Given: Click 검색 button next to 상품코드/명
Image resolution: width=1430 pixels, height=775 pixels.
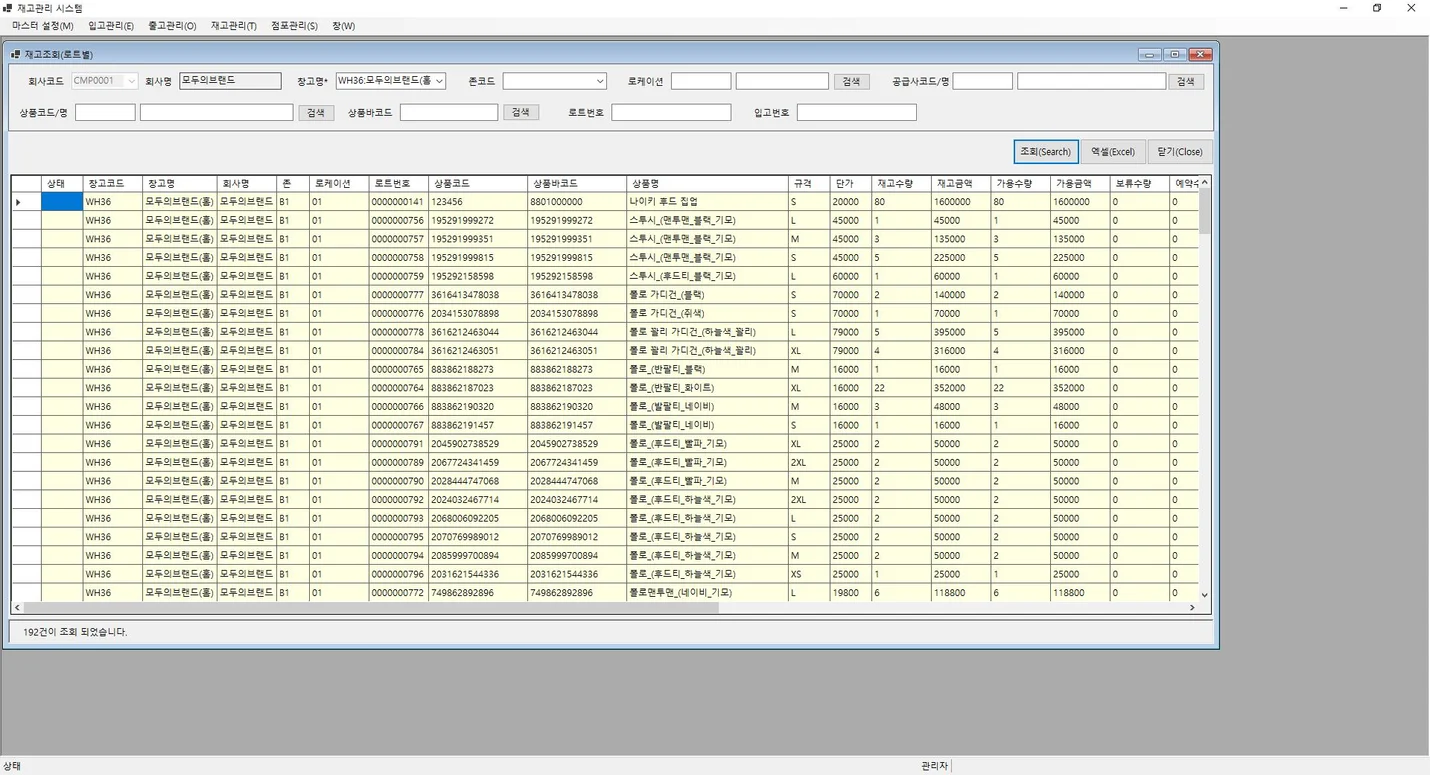Looking at the screenshot, I should tap(316, 113).
